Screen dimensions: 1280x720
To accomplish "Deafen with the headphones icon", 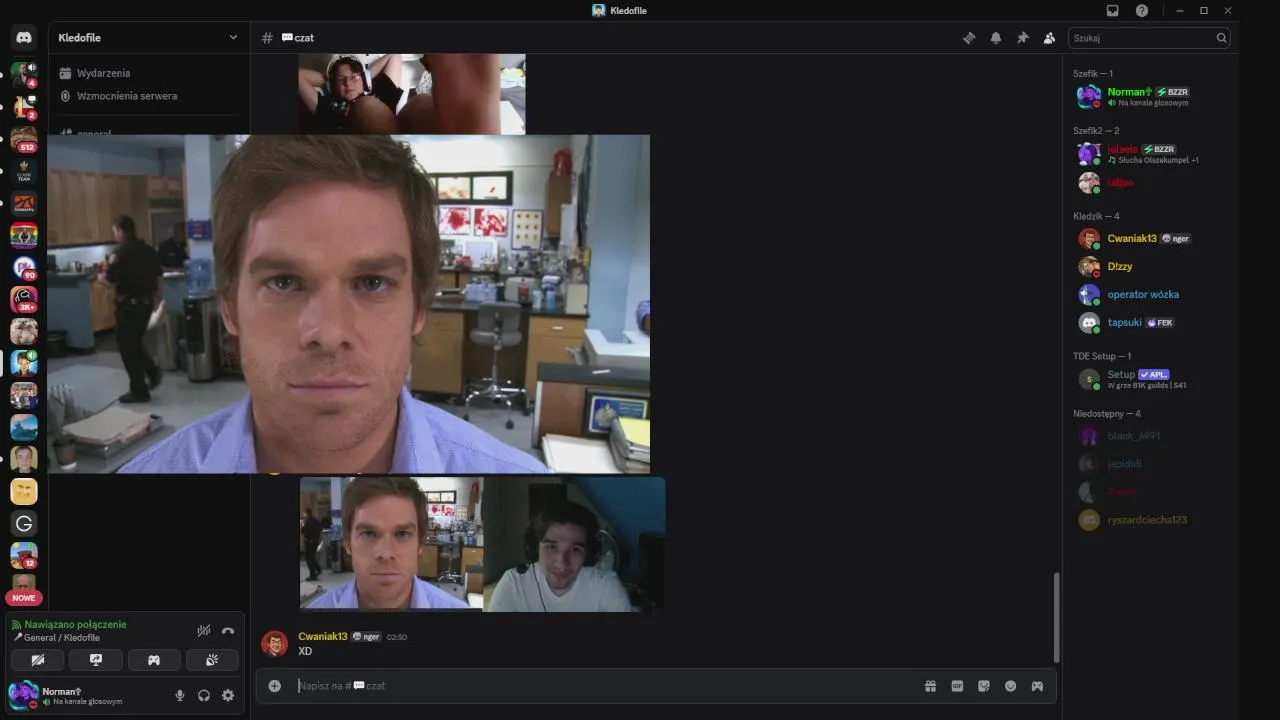I will tap(204, 695).
